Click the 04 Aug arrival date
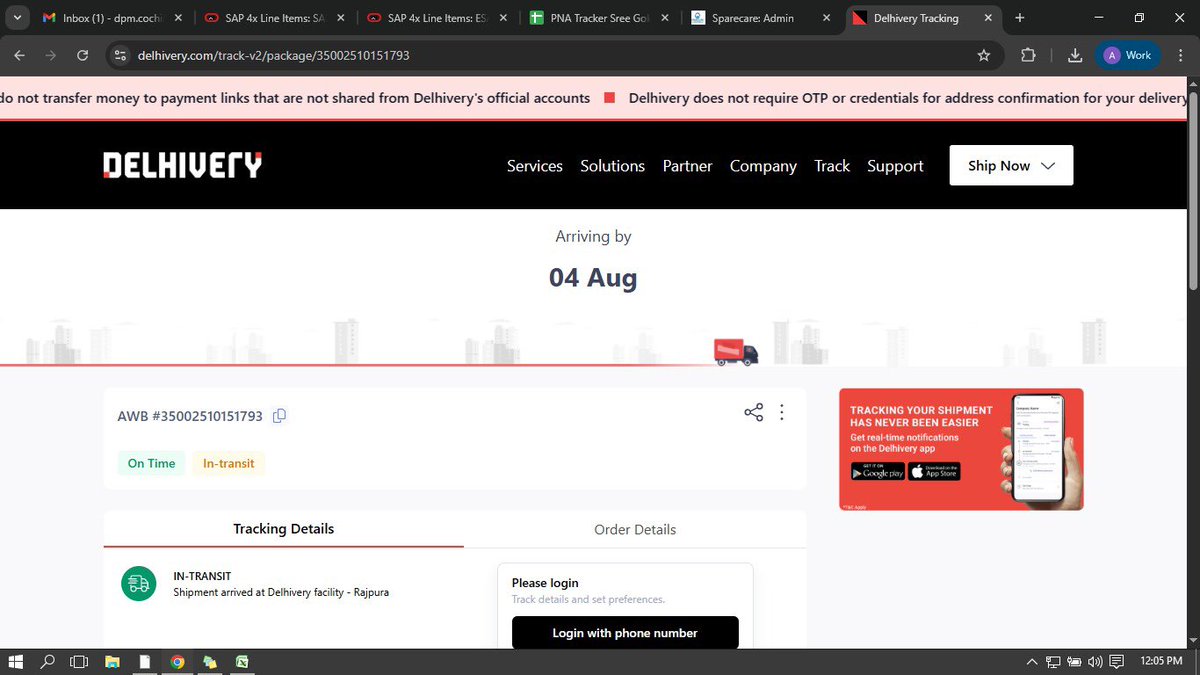The width and height of the screenshot is (1200, 675). click(x=593, y=277)
